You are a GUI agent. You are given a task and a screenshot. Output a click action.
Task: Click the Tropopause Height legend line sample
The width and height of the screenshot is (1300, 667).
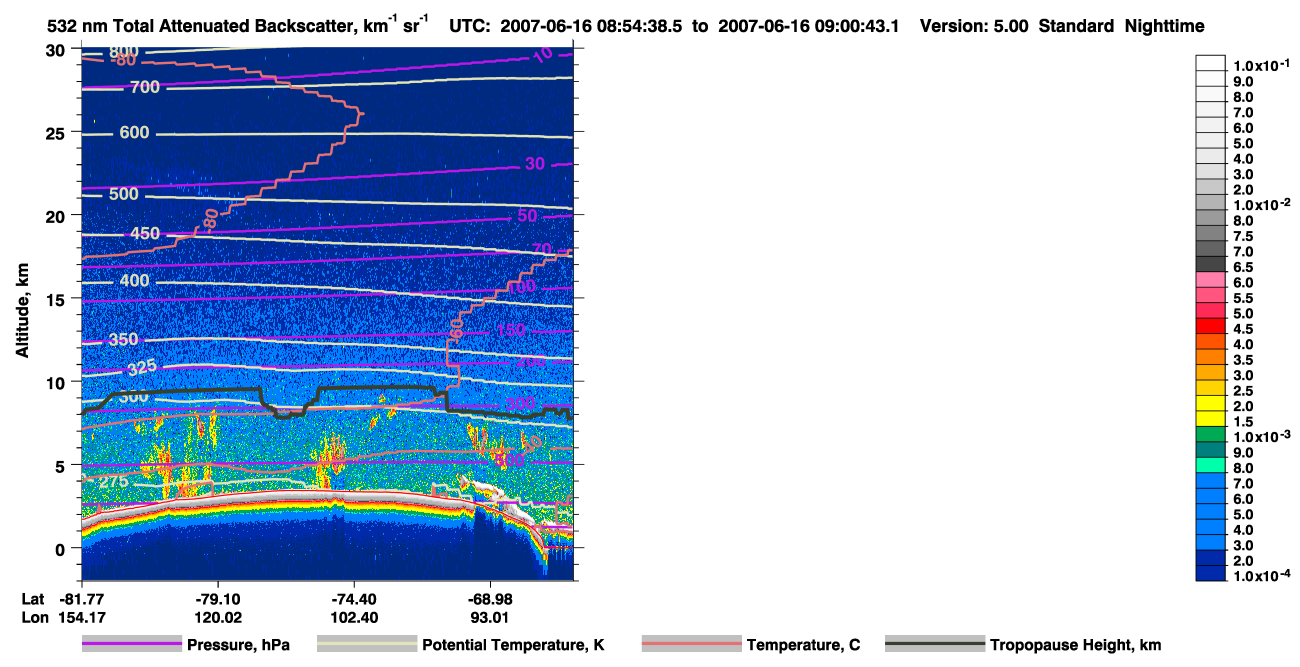(935, 645)
